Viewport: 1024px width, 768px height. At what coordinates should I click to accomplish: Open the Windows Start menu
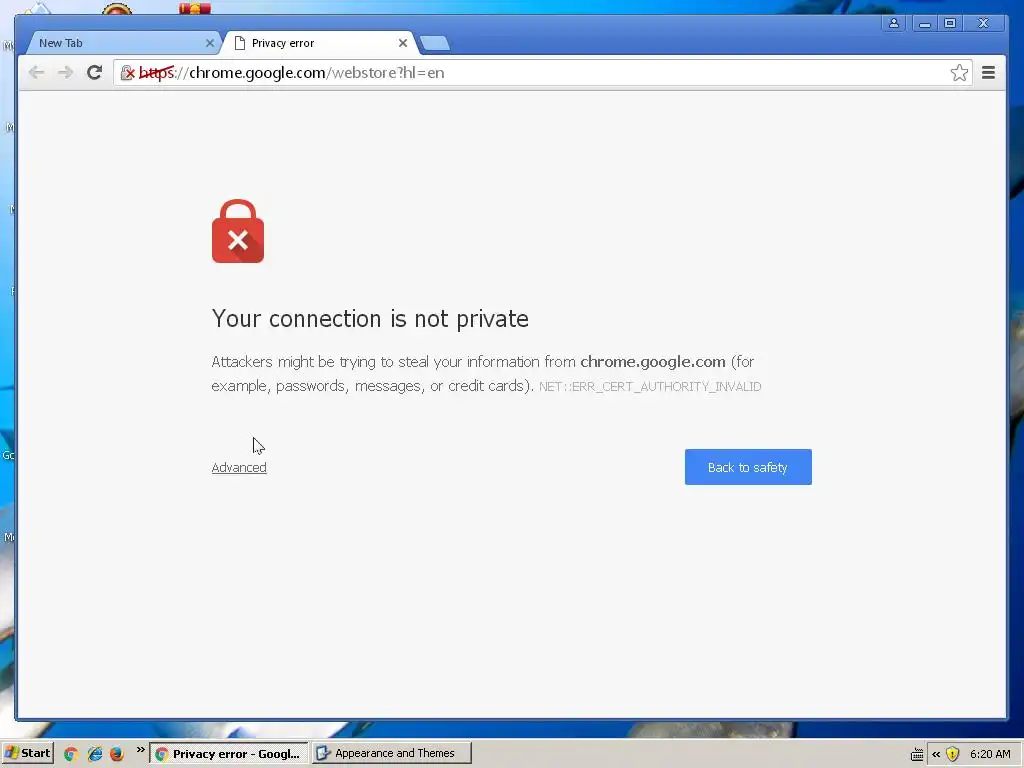point(27,753)
